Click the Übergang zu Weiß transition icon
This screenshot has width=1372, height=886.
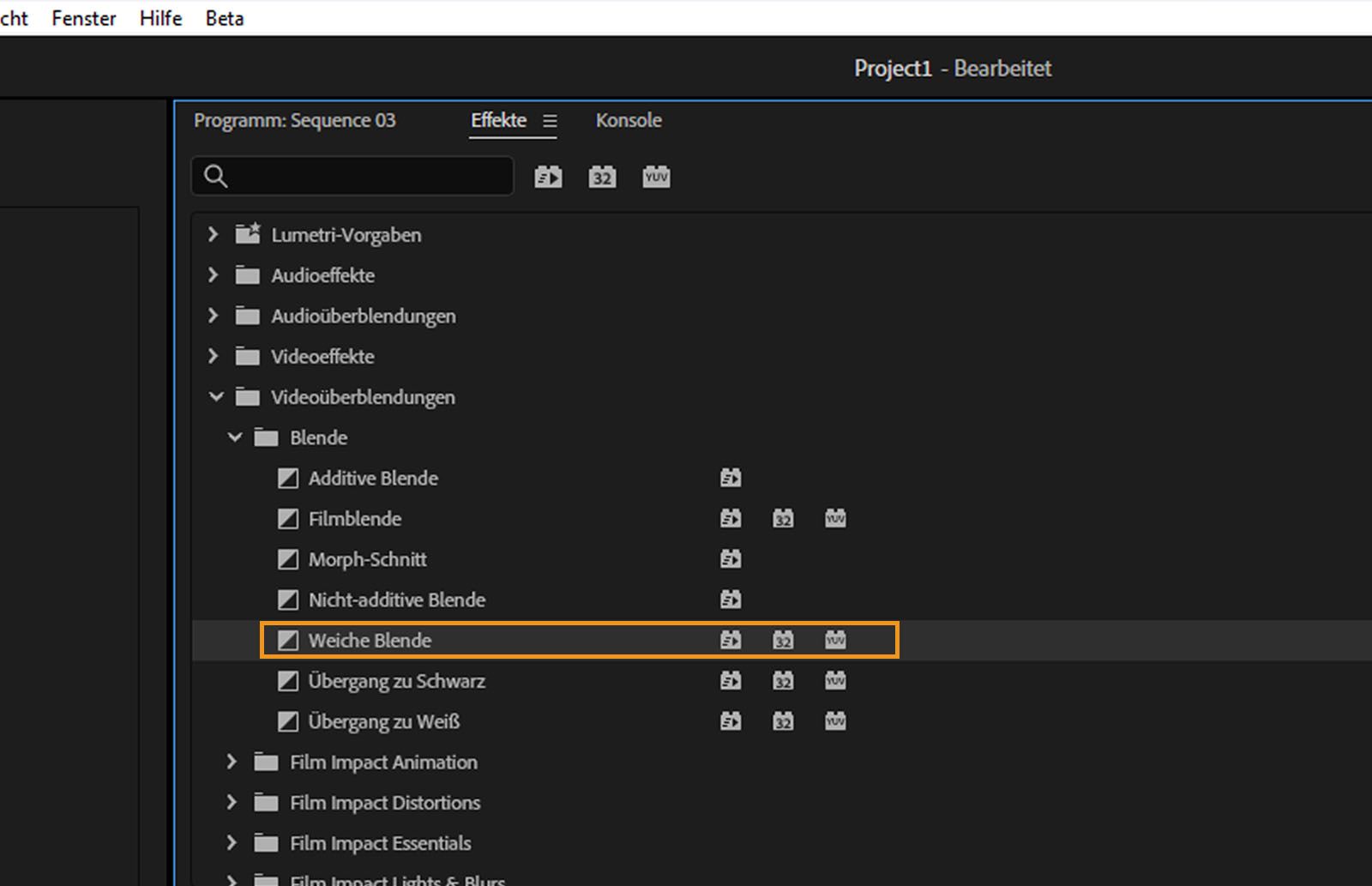pyautogui.click(x=288, y=721)
